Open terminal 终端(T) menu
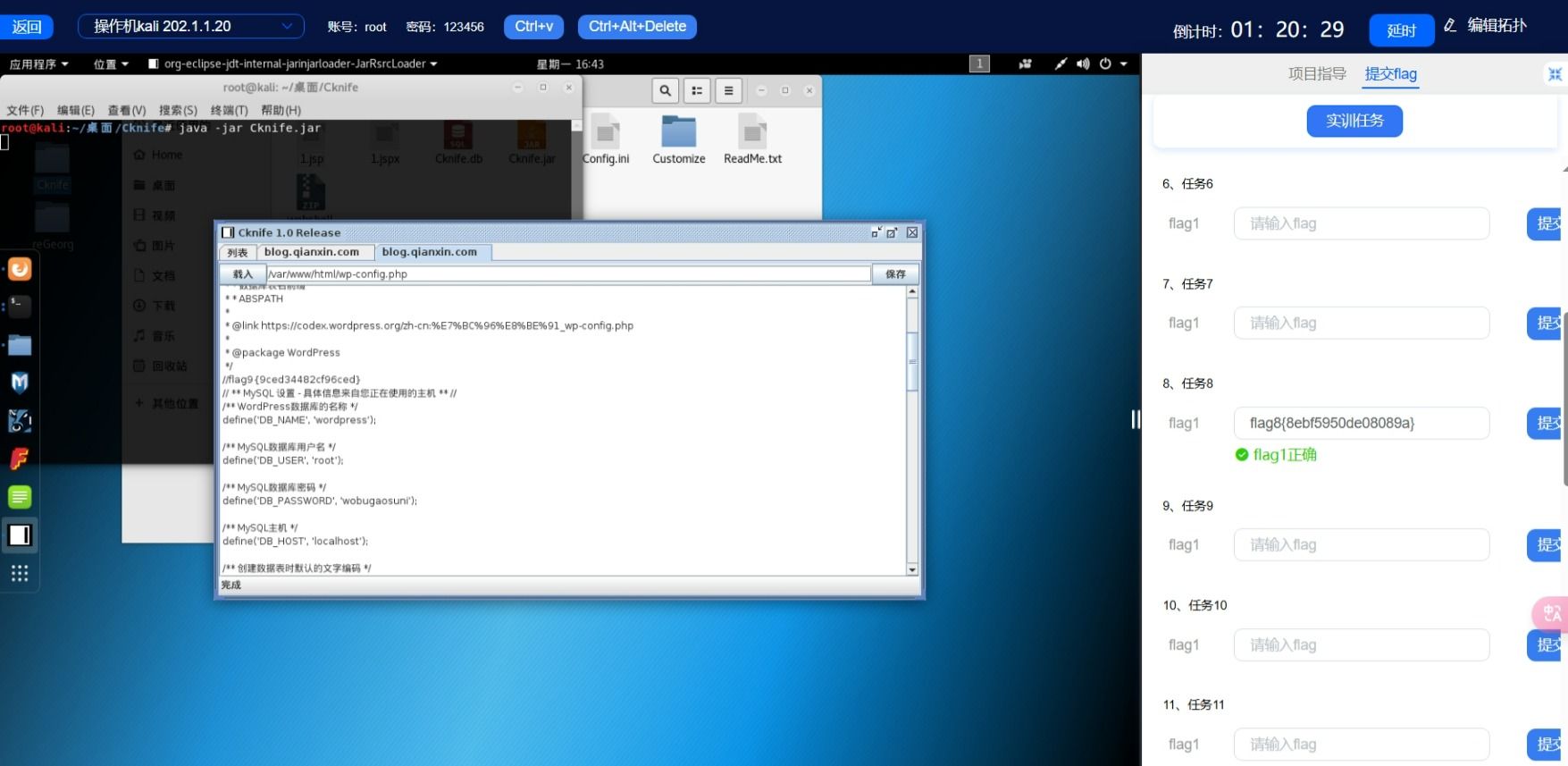 click(230, 110)
